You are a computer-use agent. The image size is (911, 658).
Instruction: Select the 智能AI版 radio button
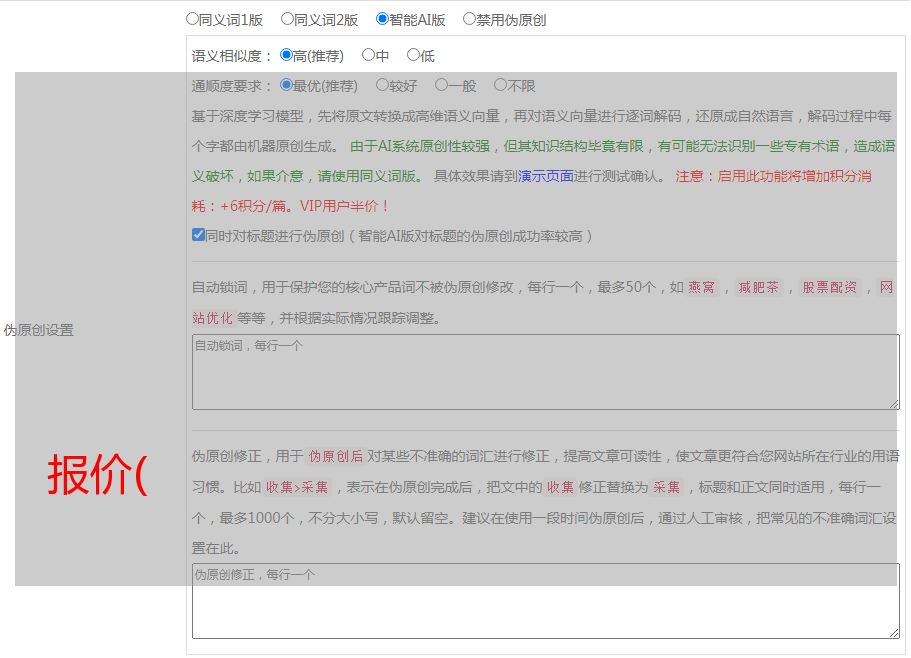[x=382, y=19]
